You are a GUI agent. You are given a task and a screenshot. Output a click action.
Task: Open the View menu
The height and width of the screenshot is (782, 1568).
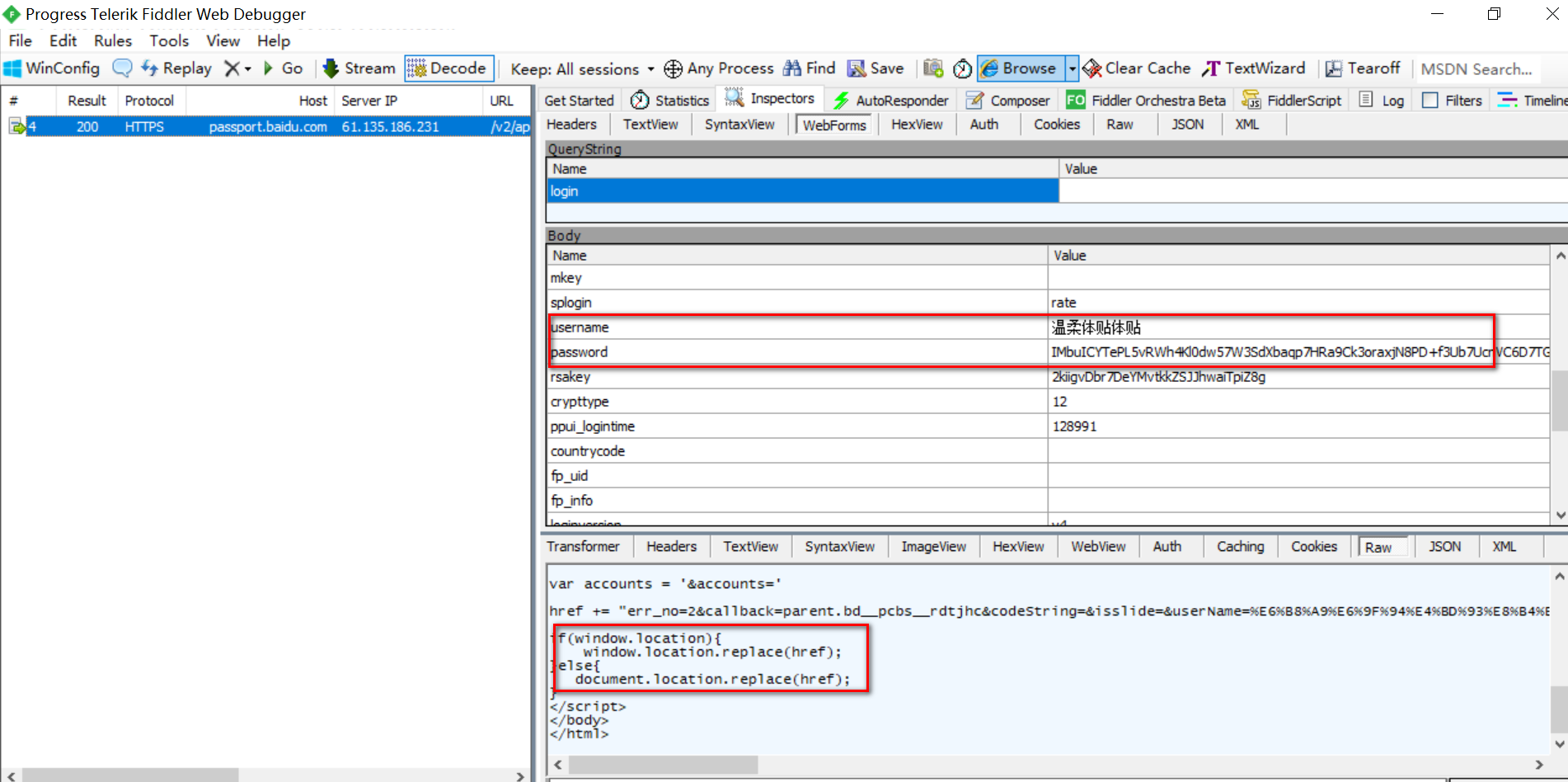[223, 40]
